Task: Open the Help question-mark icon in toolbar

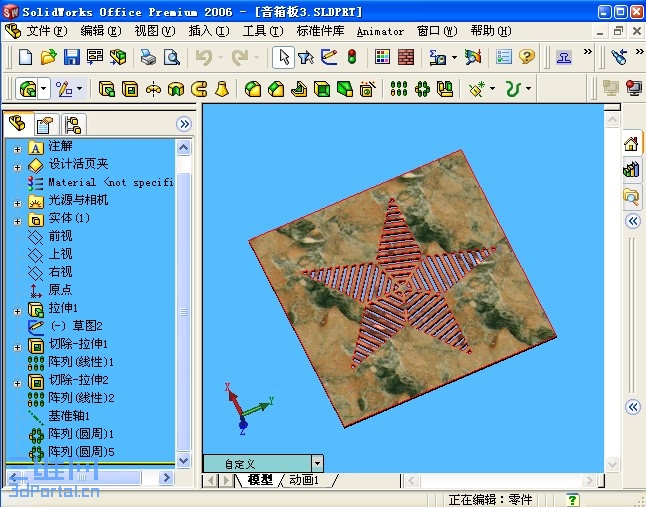Action: [527, 57]
